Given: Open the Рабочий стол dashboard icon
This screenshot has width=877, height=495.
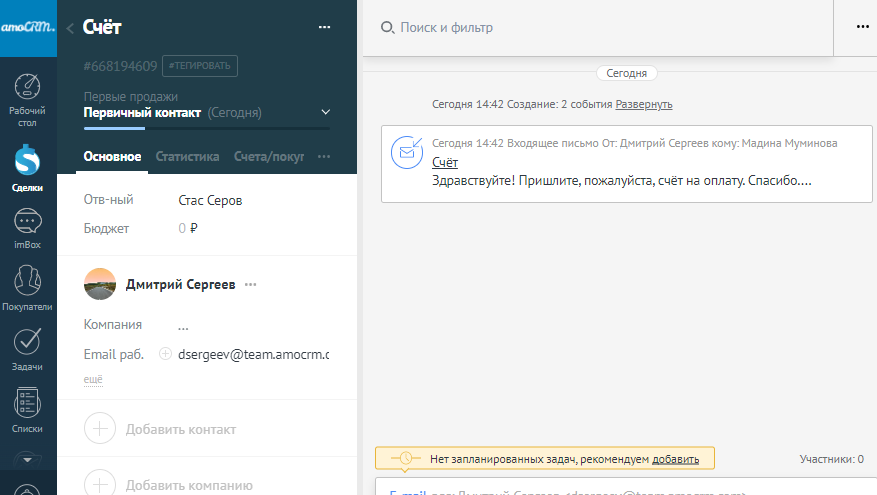Looking at the screenshot, I should [28, 88].
